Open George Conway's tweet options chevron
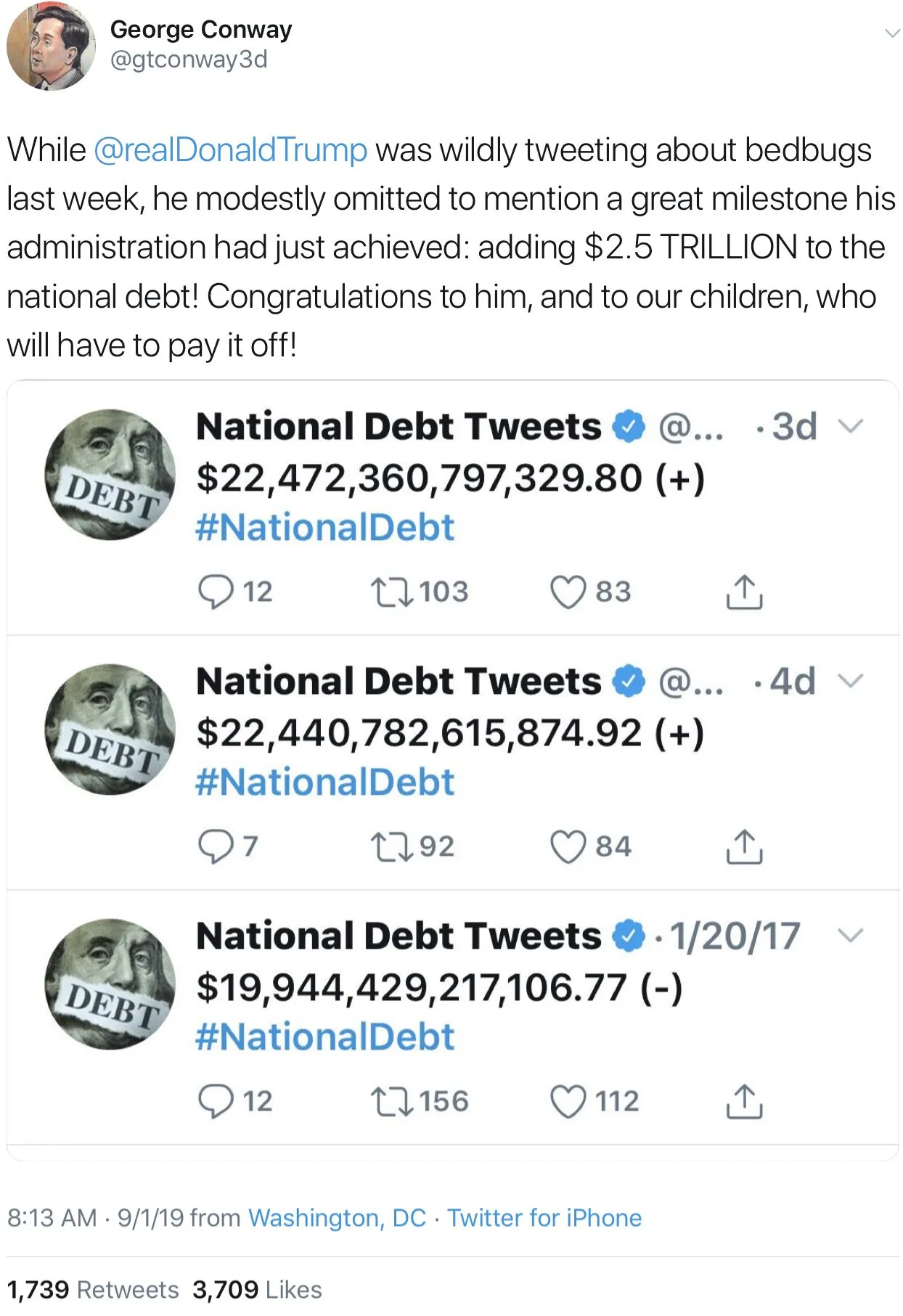The width and height of the screenshot is (903, 1316). point(891,33)
